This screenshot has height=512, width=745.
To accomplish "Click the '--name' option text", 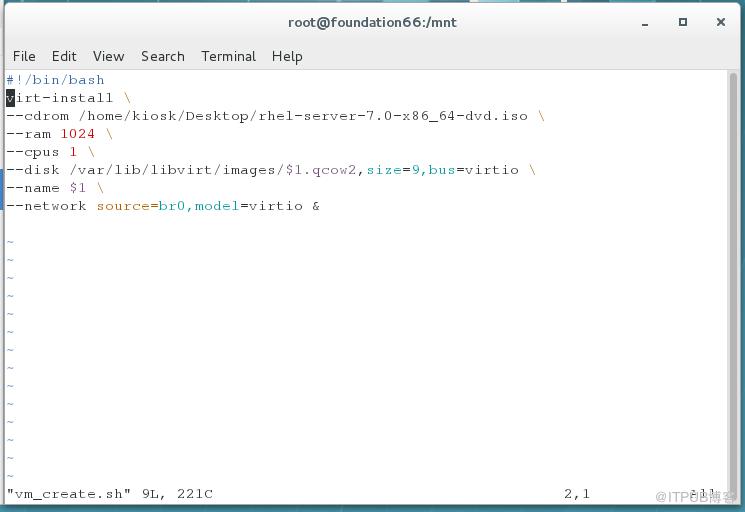I will [x=33, y=188].
